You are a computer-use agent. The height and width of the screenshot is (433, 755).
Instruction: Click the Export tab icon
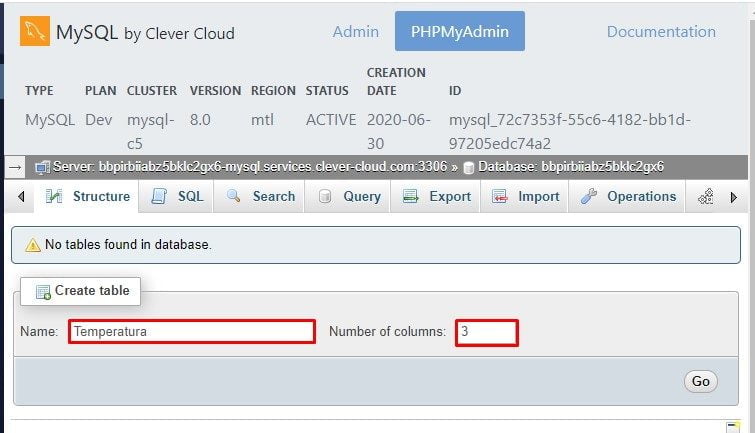point(410,197)
